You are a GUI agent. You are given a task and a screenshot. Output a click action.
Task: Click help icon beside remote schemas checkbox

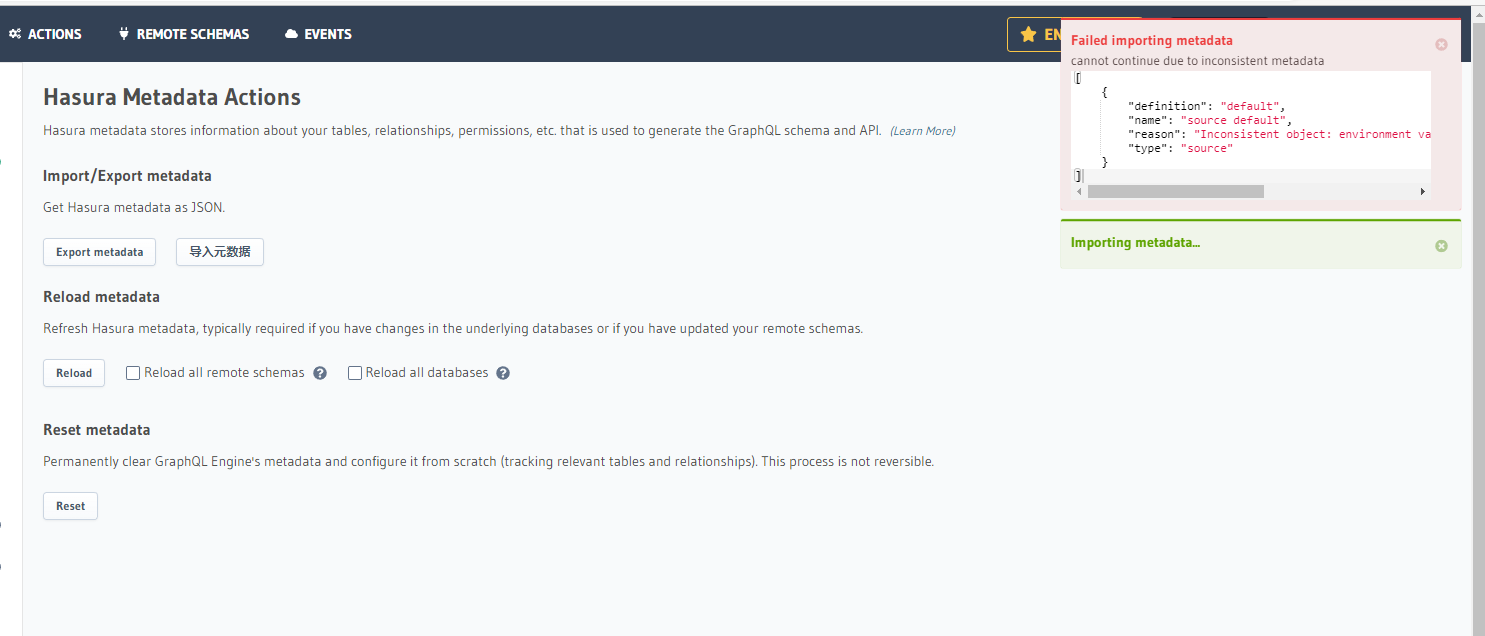pos(320,373)
